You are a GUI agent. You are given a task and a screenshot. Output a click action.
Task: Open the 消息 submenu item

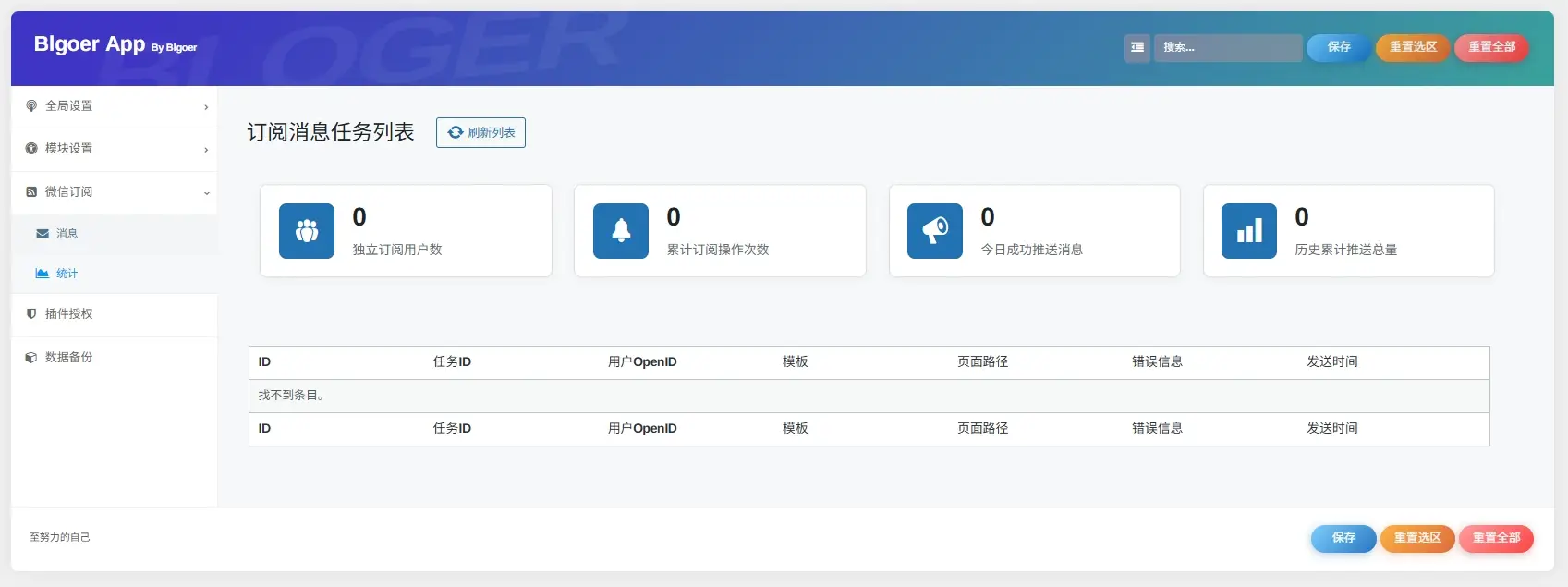coord(115,234)
